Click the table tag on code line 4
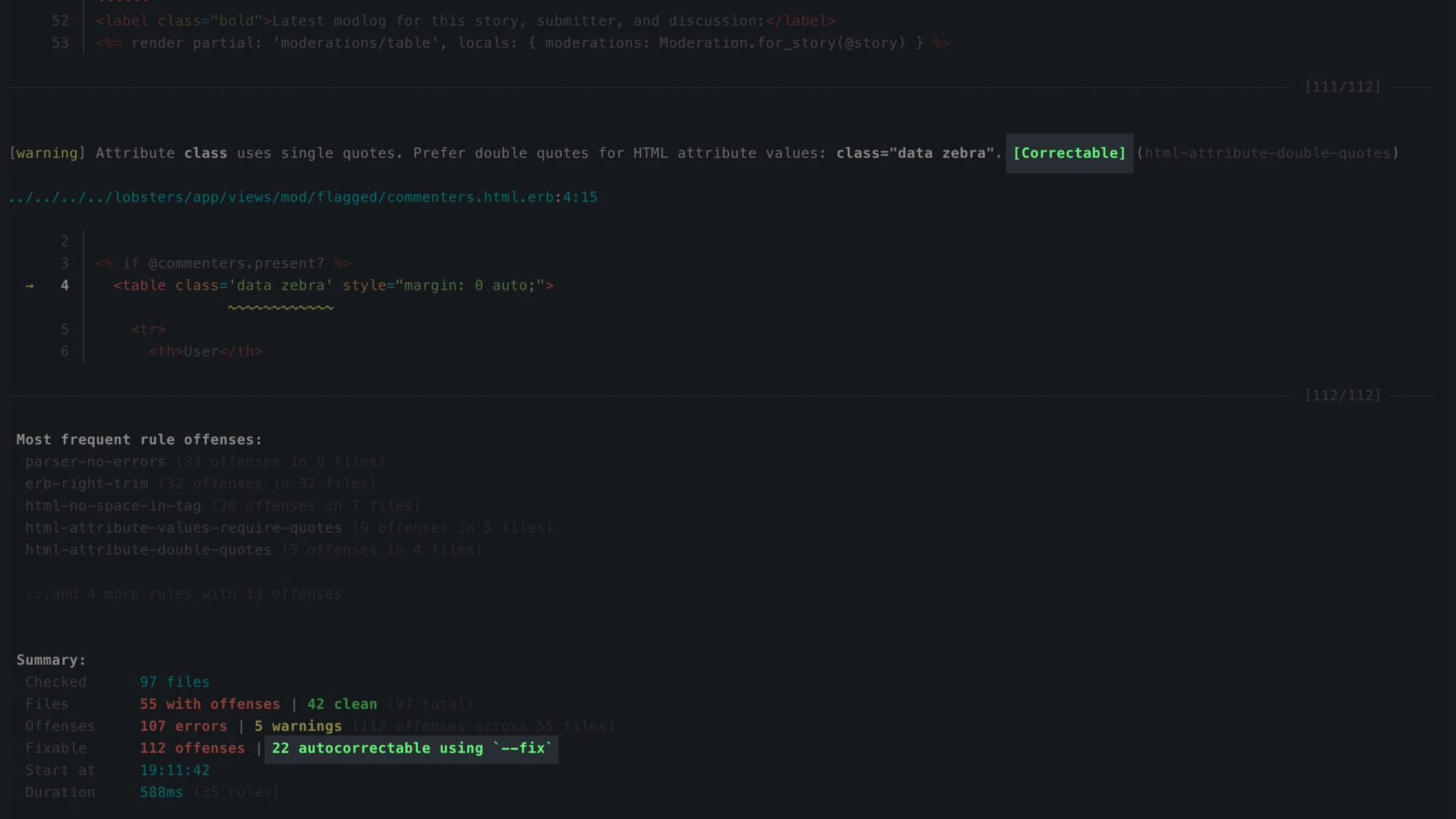Viewport: 1456px width, 819px height. (140, 286)
